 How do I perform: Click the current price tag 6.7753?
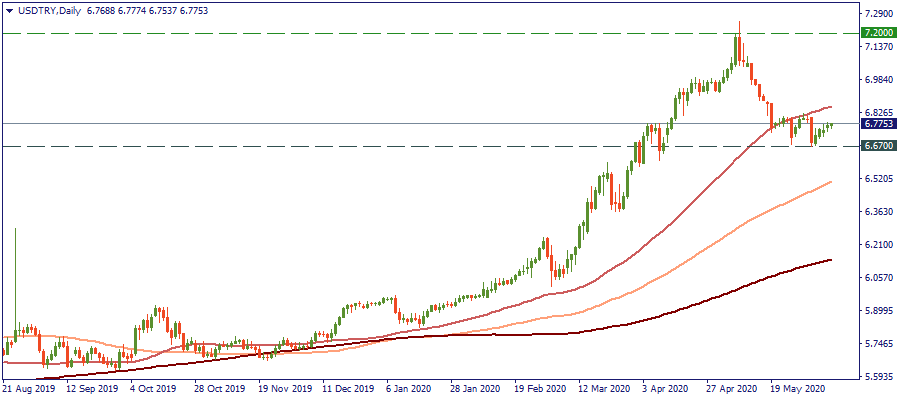click(x=877, y=124)
